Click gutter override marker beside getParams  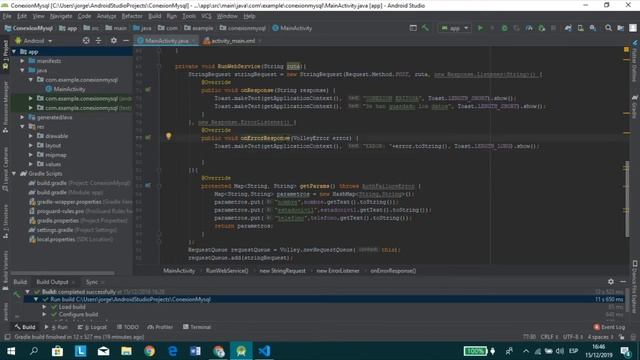[148, 185]
